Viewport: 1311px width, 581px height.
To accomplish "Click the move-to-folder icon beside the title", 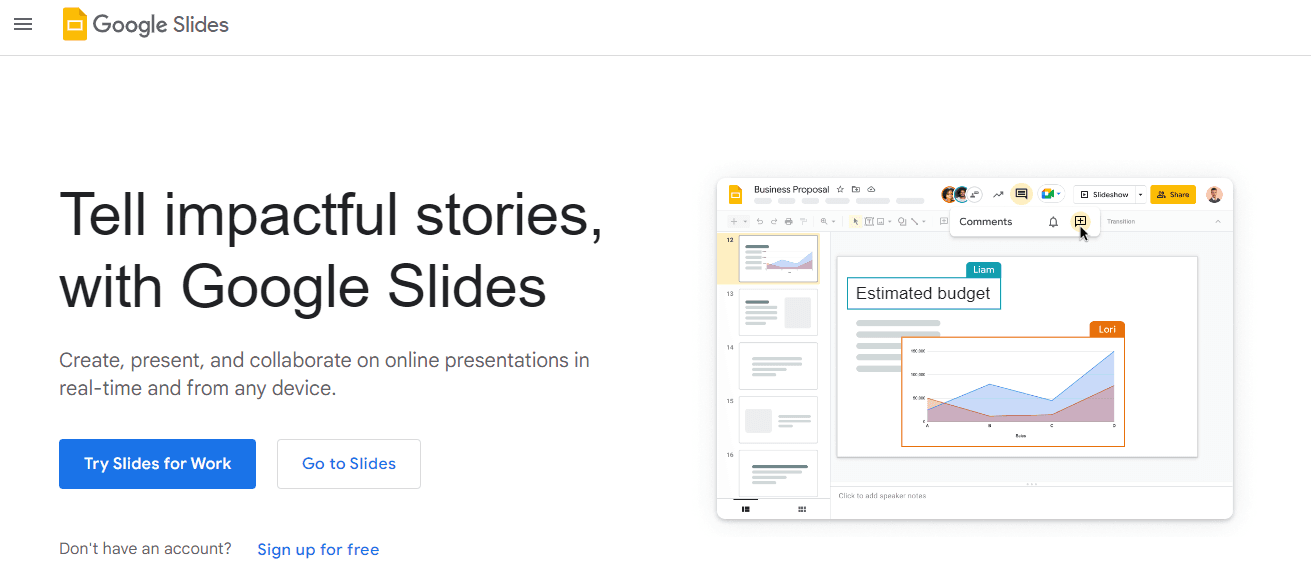I will click(x=855, y=189).
